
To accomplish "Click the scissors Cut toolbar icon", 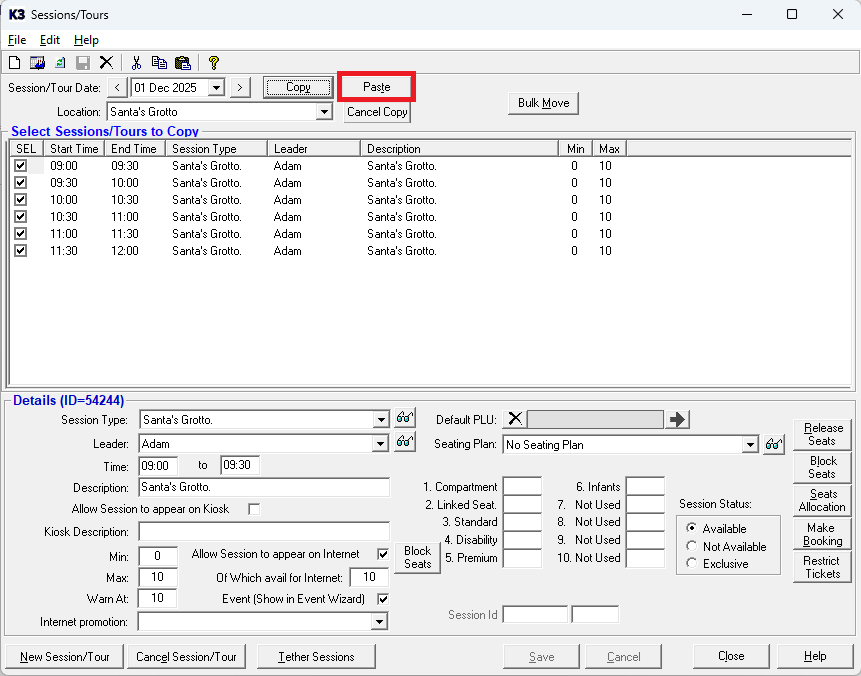I will 137,62.
